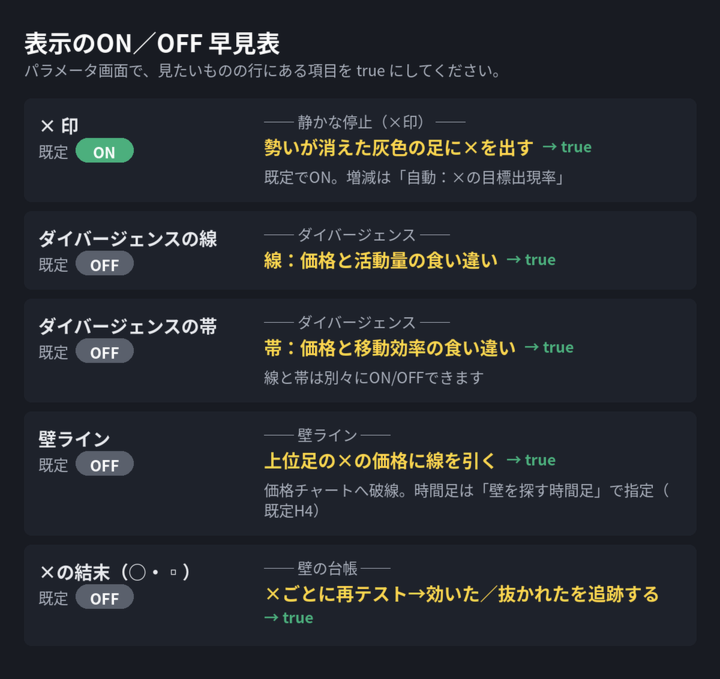720x679 pixels.
Task: Select the 壁ライン row label
Action: 74,439
